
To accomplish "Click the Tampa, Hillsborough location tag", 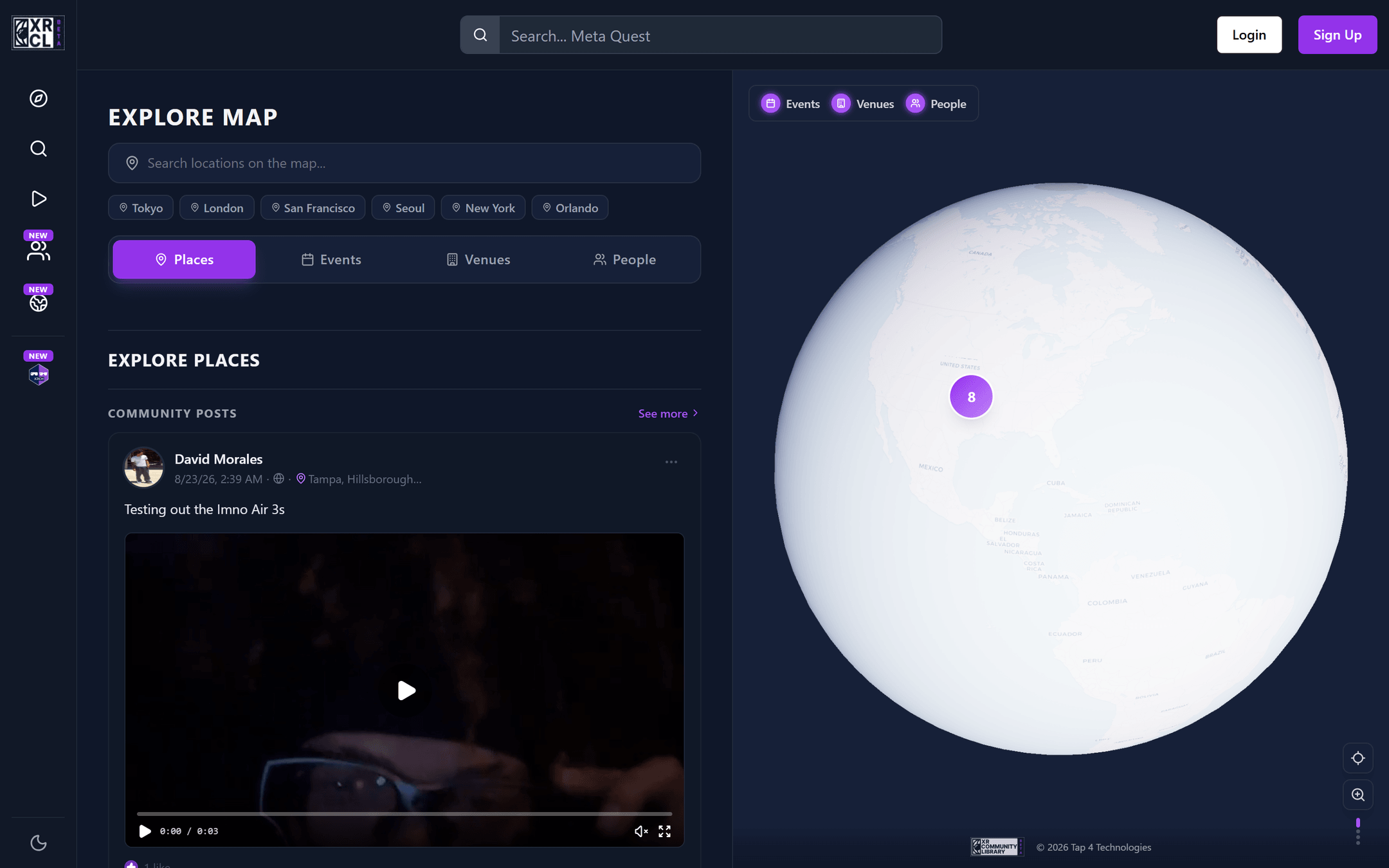I will [x=359, y=479].
